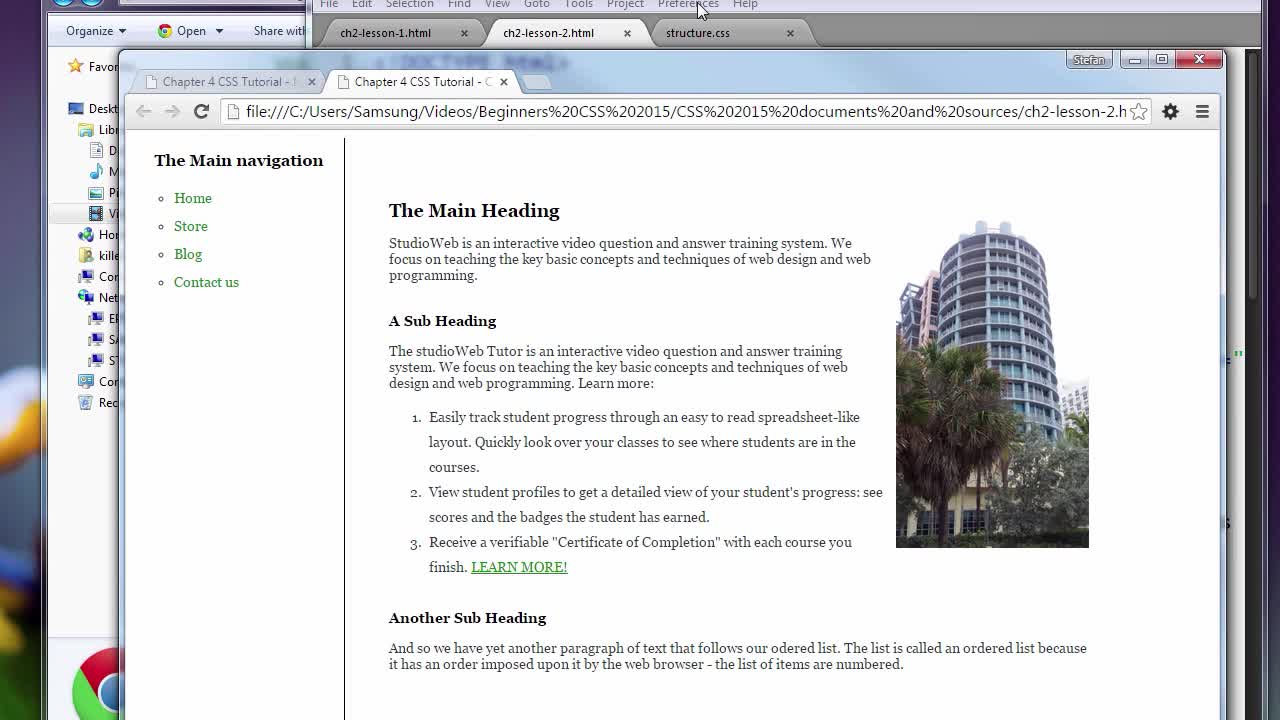Screen dimensions: 1280x720
Task: Click the gear extension icon in Chrome toolbar
Action: pyautogui.click(x=1170, y=111)
